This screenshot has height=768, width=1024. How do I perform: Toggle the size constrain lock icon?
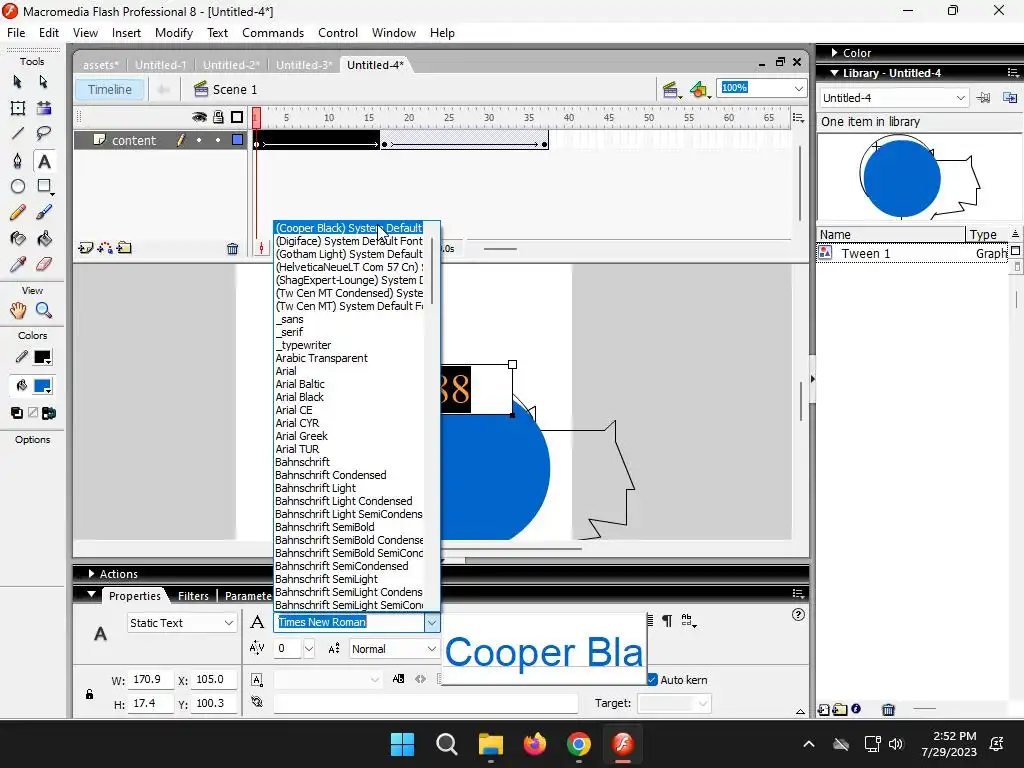point(89,694)
